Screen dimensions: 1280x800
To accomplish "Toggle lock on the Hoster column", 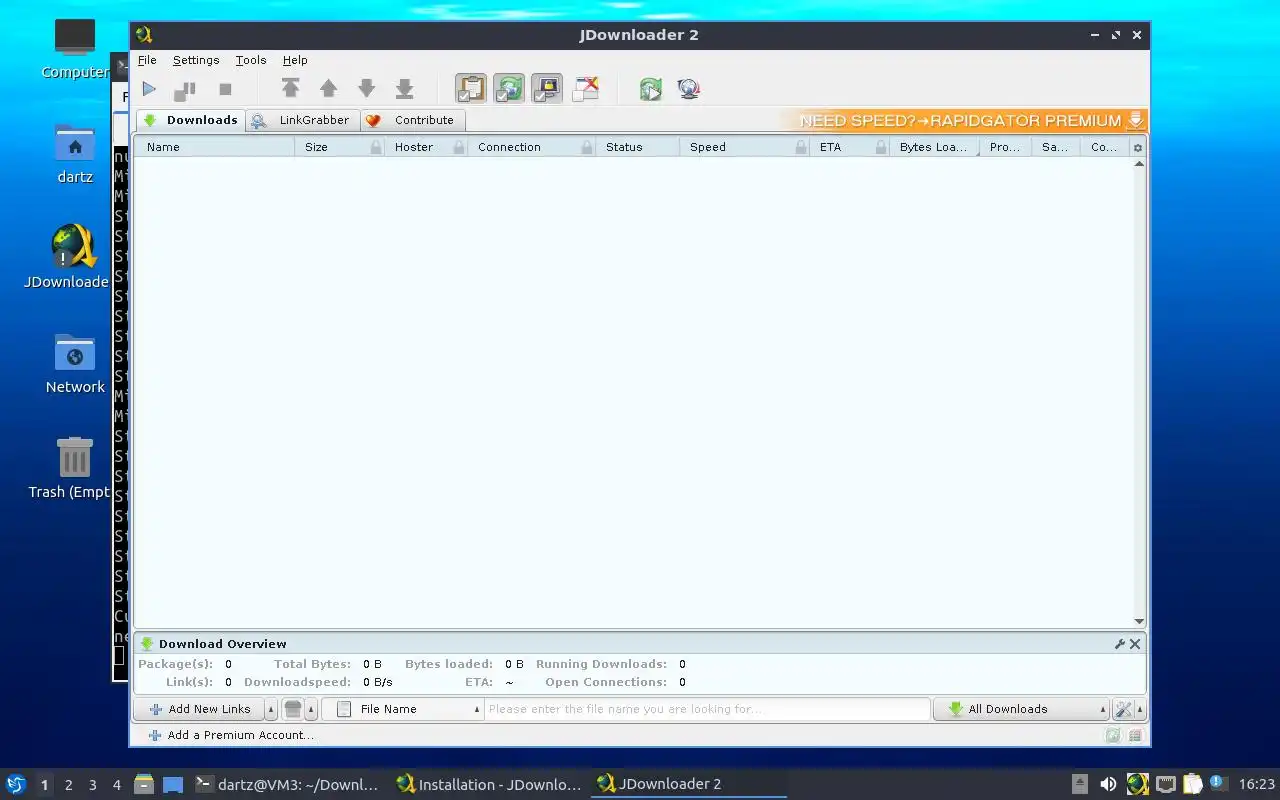I will 459,147.
